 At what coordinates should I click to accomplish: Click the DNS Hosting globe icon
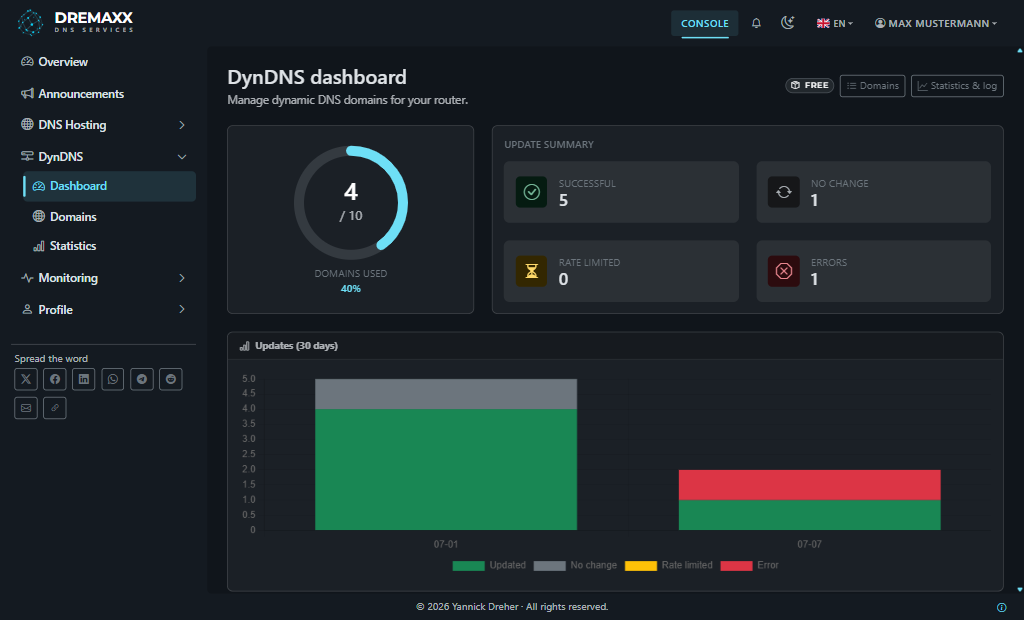pyautogui.click(x=27, y=124)
